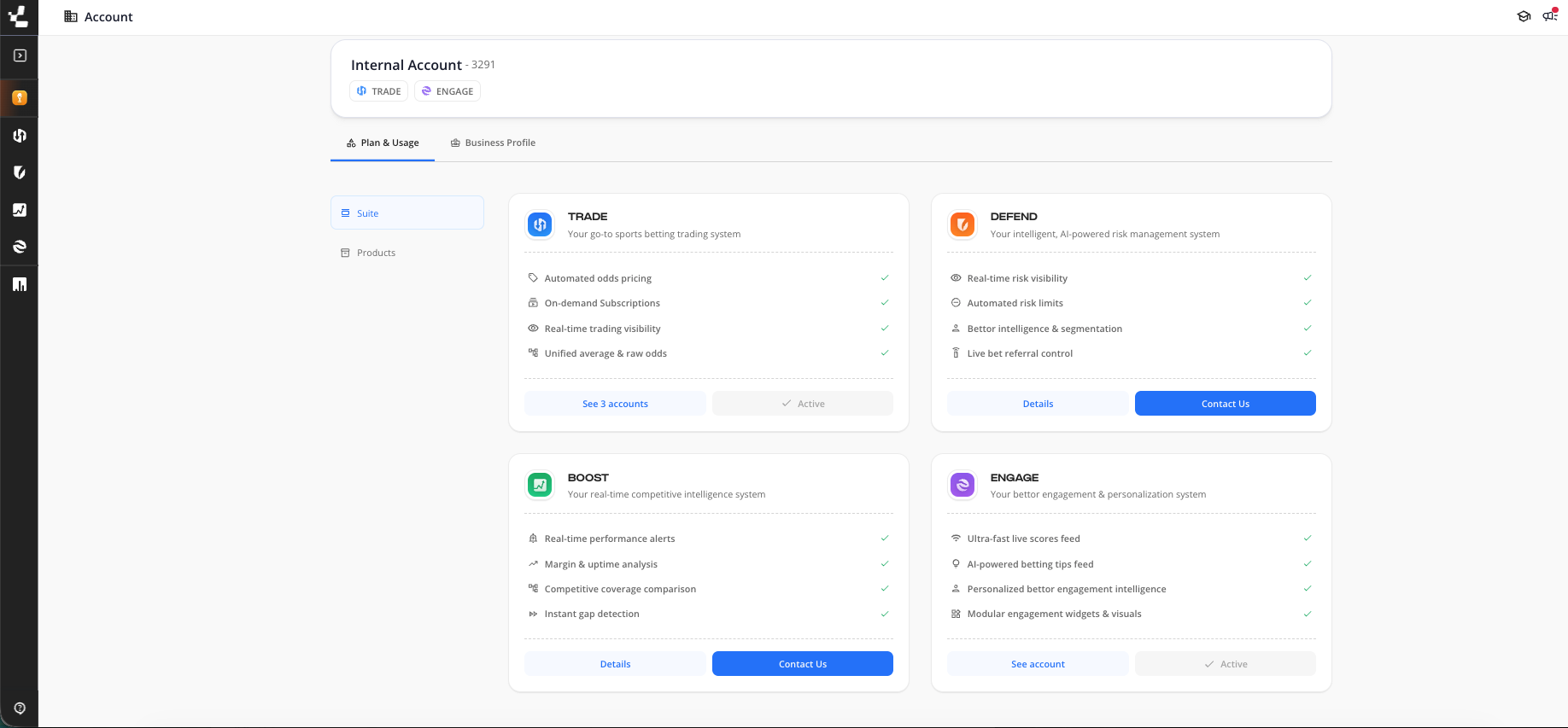Click the icon beside Personalized bettor engagement intelligence

coord(956,588)
